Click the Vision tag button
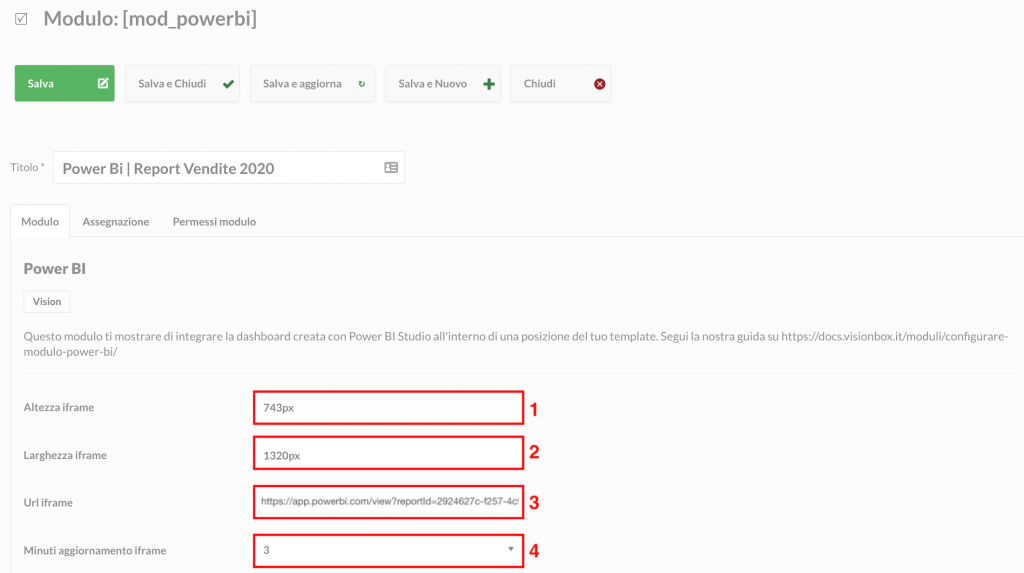1024x573 pixels. pos(47,301)
